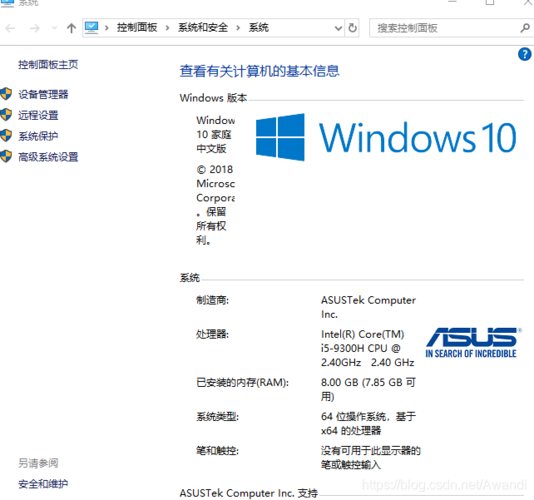Maximize the 系统 window

click(490, 3)
